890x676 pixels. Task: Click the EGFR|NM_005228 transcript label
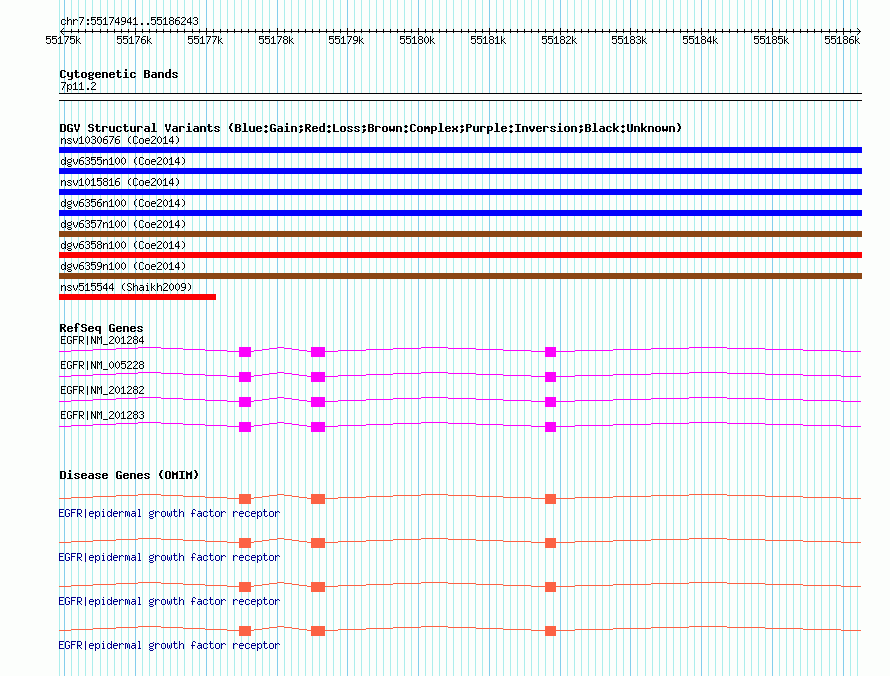102,366
